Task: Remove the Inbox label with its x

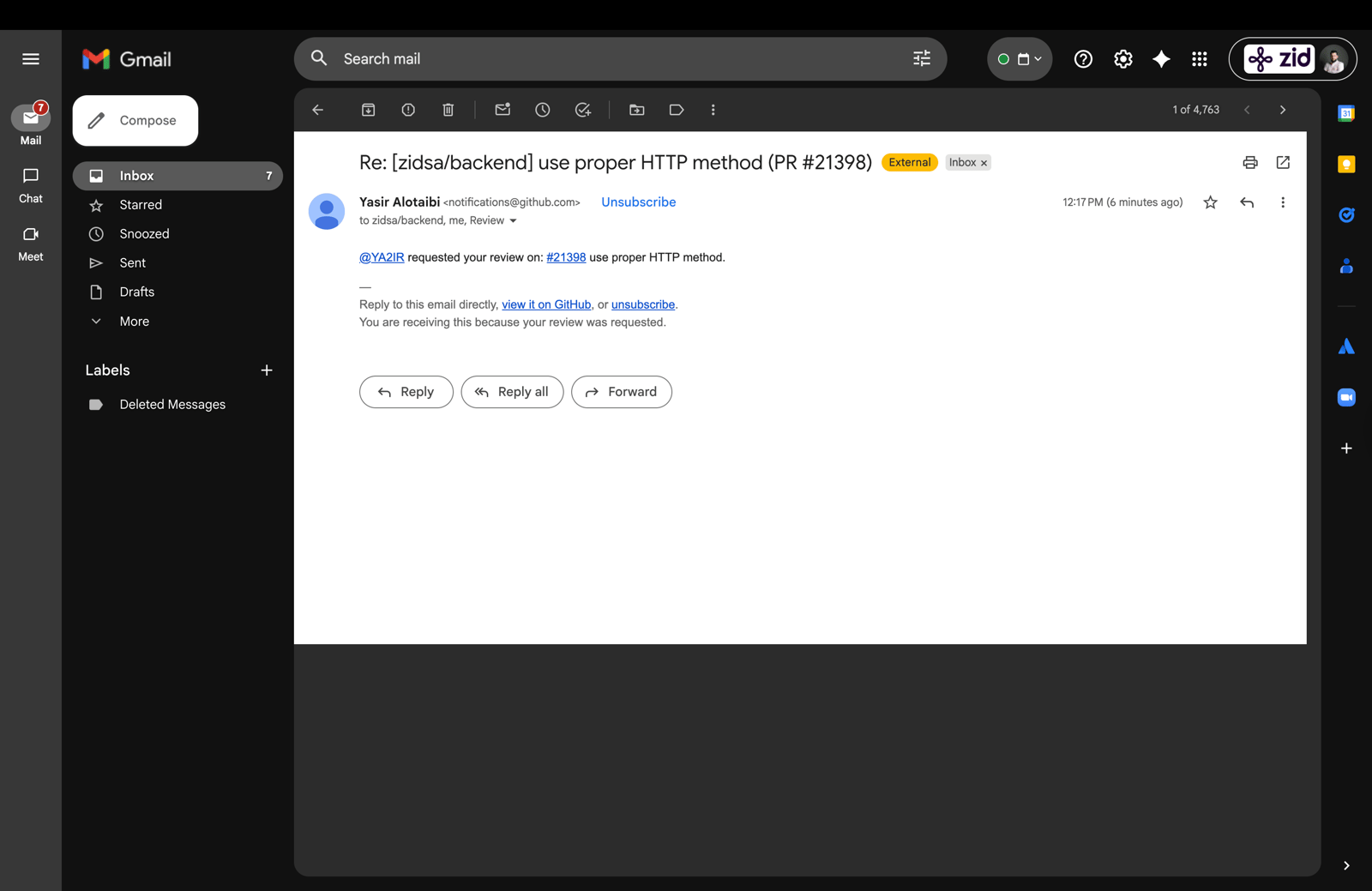Action: point(984,163)
